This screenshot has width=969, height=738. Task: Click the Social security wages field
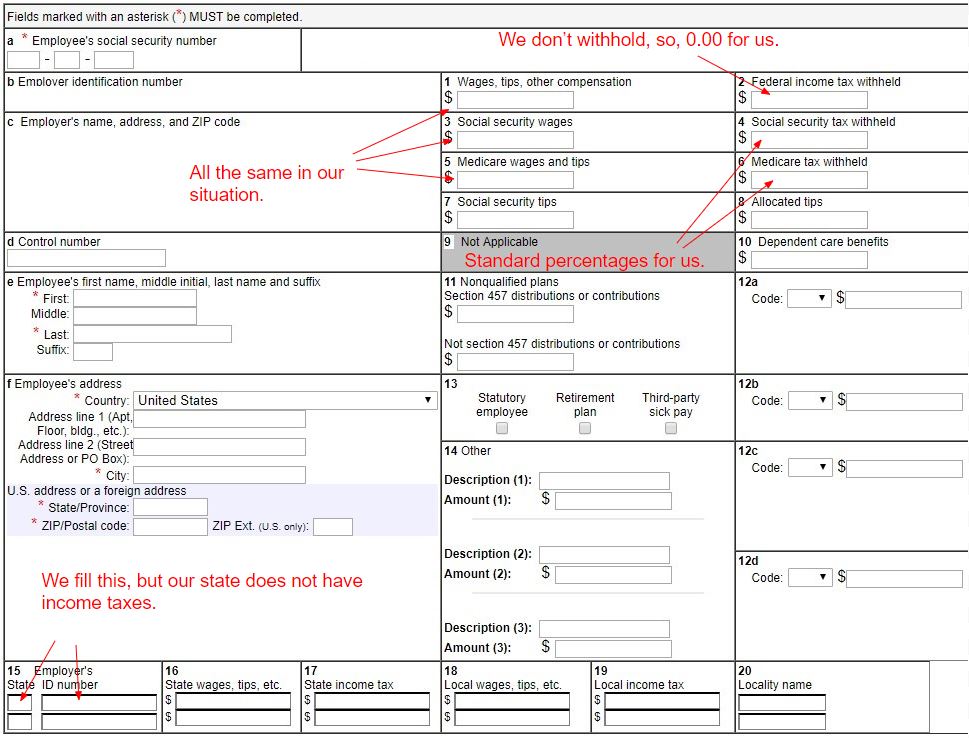[515, 140]
